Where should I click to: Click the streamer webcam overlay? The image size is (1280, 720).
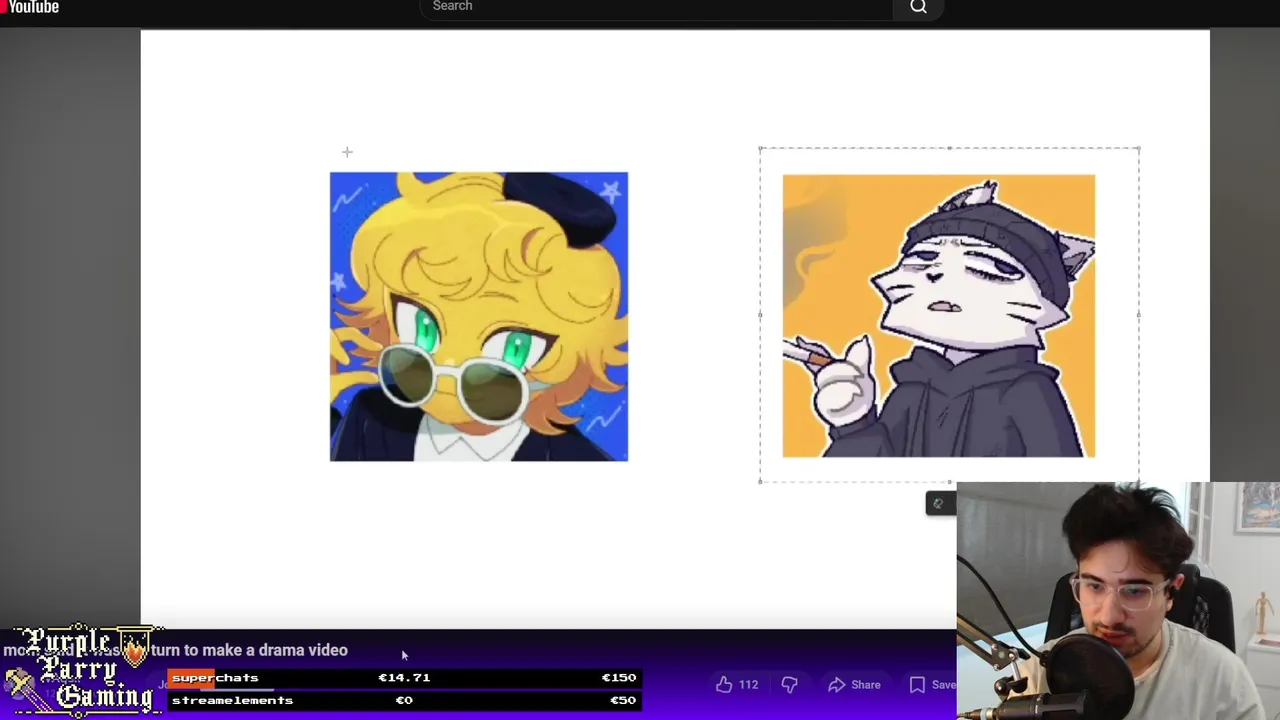click(x=1118, y=601)
